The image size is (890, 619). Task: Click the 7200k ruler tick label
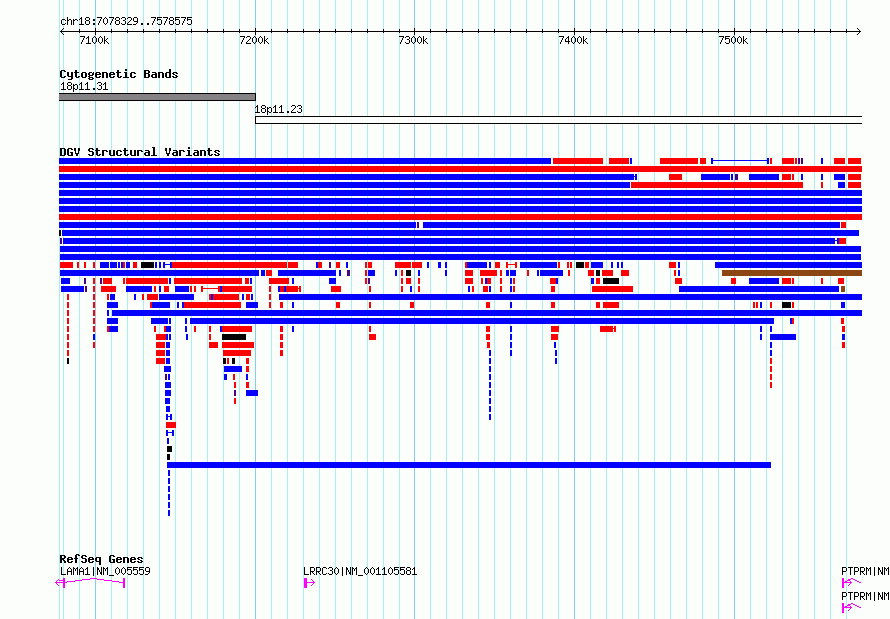tap(254, 40)
